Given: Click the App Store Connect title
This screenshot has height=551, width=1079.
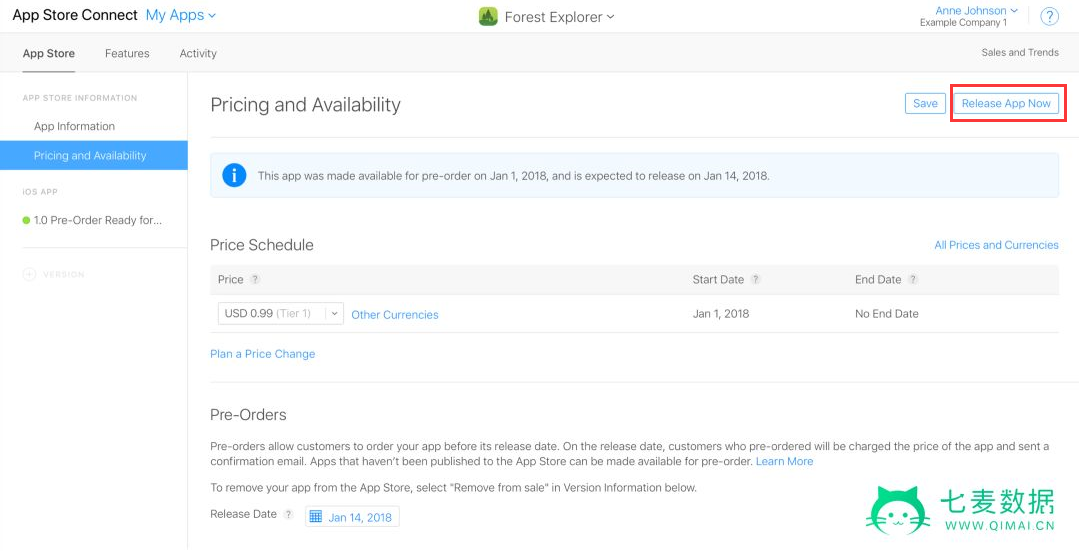Looking at the screenshot, I should tap(75, 15).
